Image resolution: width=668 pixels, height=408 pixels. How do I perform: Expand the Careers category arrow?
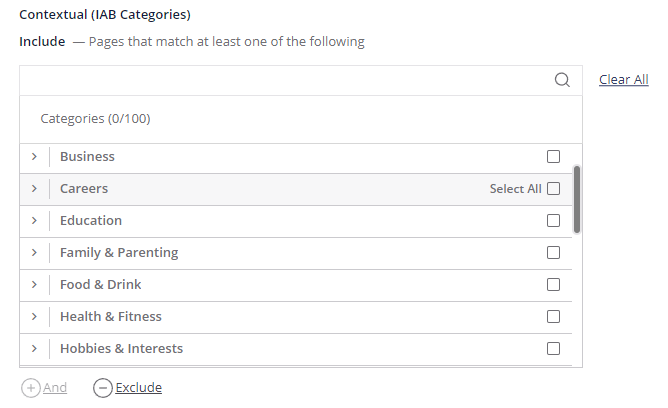(35, 189)
